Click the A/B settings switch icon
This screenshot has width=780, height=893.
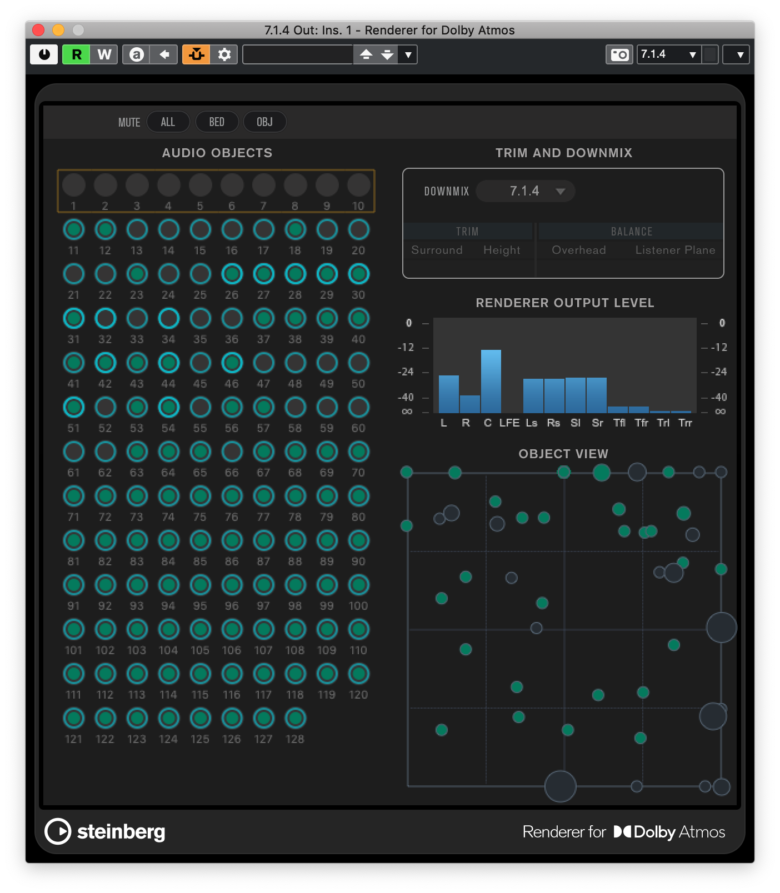pyautogui.click(x=136, y=54)
